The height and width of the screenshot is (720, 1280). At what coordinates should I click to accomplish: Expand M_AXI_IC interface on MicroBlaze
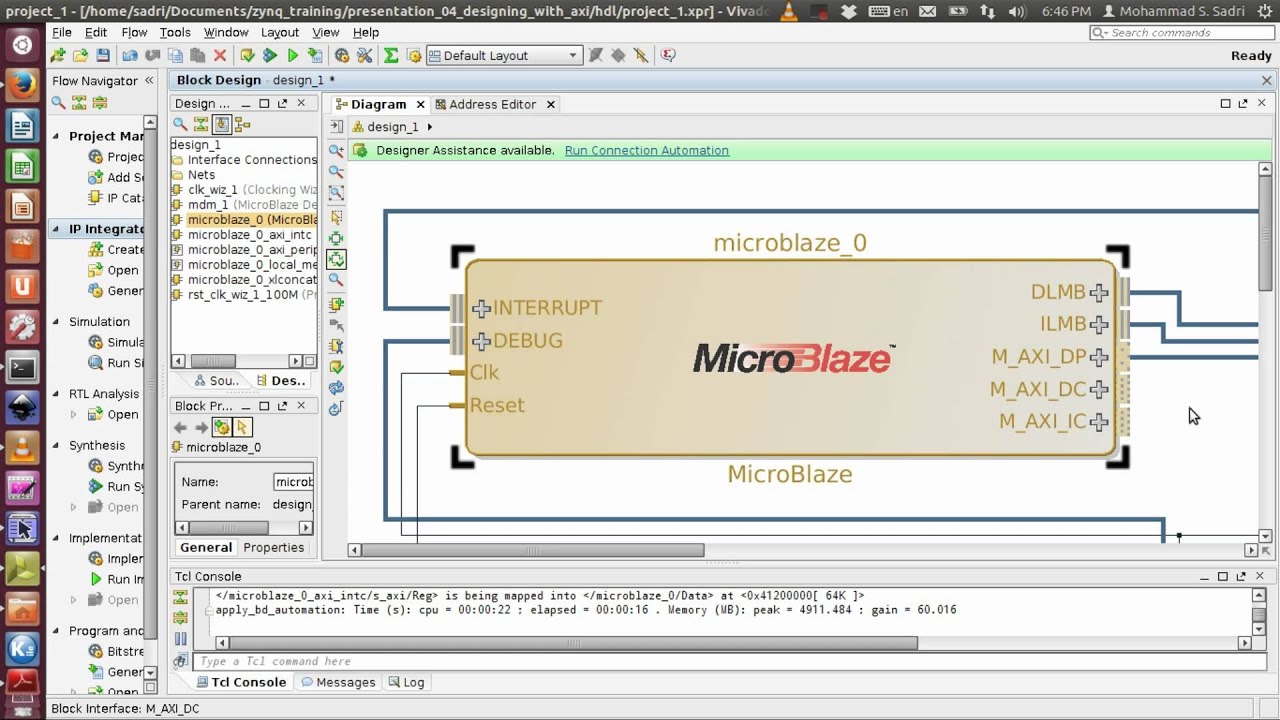[1099, 422]
